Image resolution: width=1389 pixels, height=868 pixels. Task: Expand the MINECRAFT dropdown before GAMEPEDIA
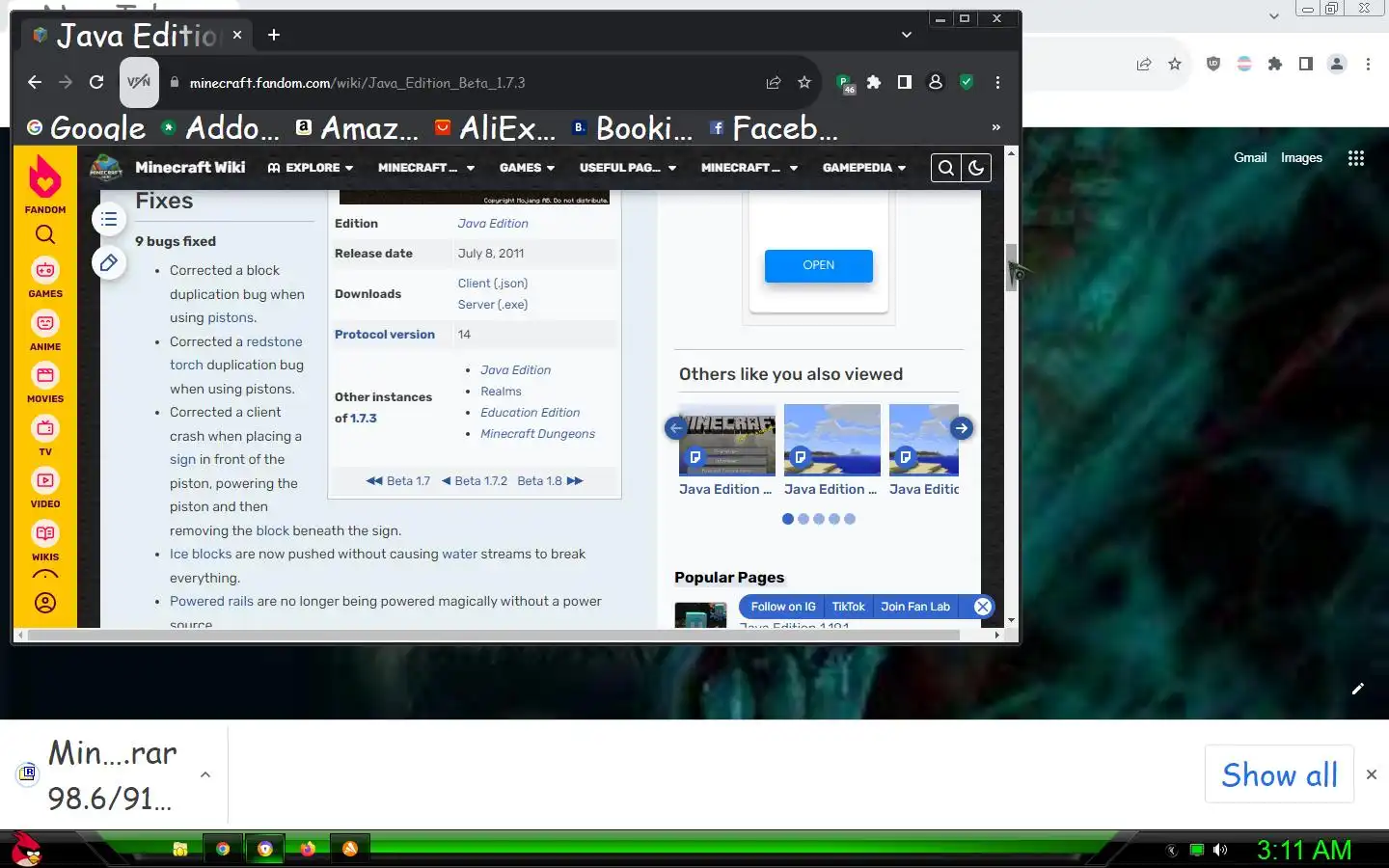point(749,168)
